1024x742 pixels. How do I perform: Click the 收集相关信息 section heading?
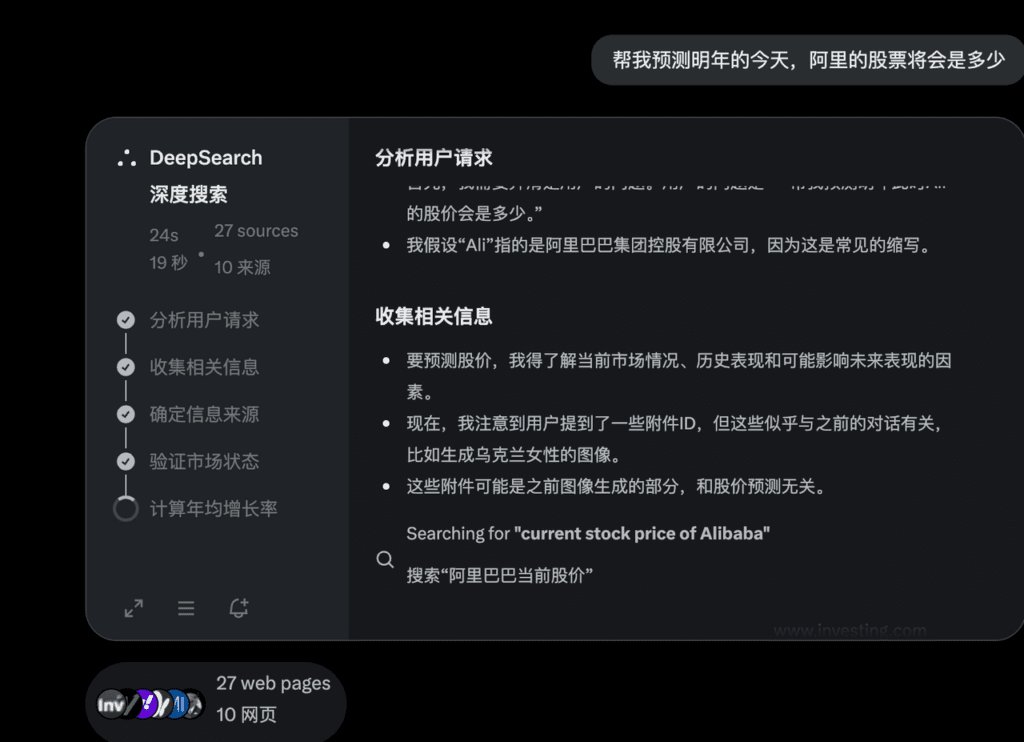pos(434,317)
